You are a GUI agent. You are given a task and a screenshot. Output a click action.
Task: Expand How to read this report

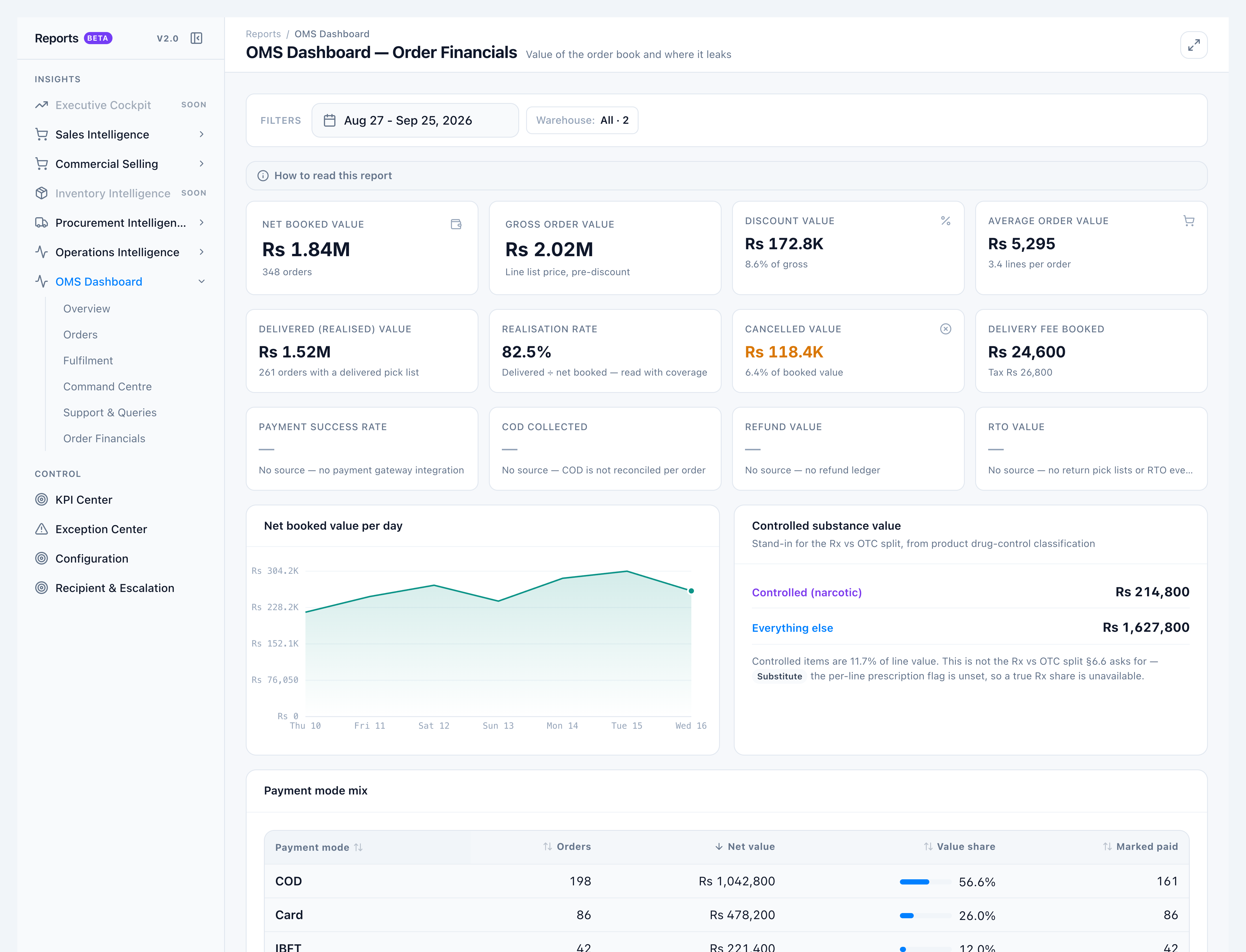pos(727,176)
